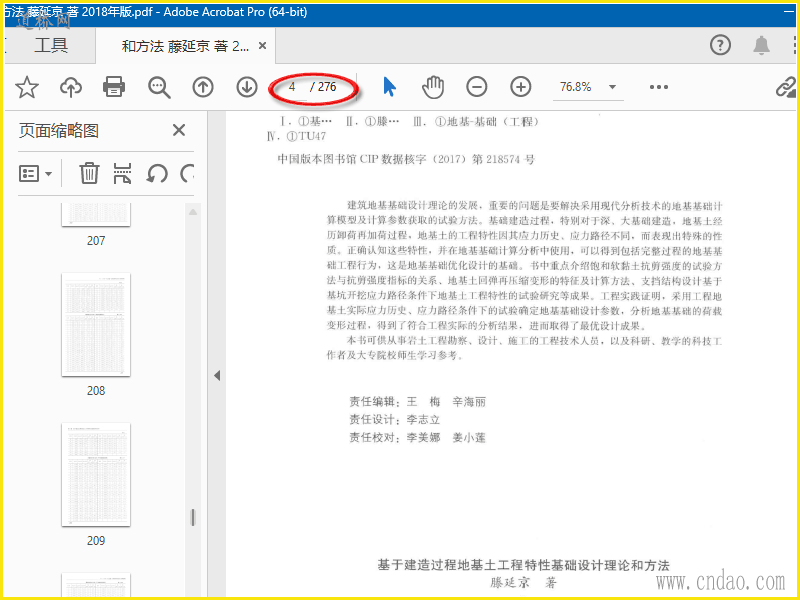
Task: Select the 和方法 藤延京 著 document tab
Action: [x=185, y=46]
